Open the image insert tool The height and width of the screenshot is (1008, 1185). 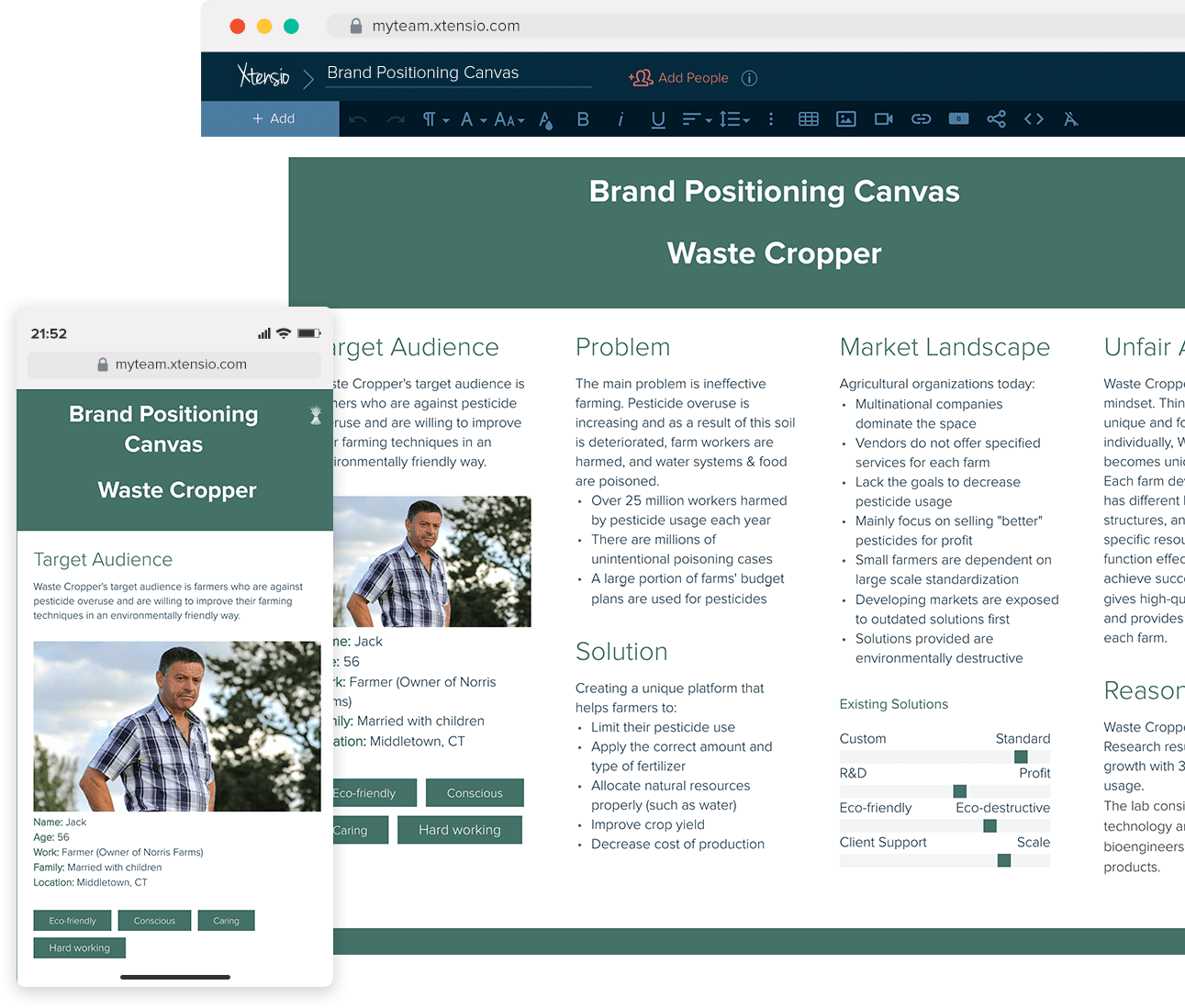coord(845,118)
